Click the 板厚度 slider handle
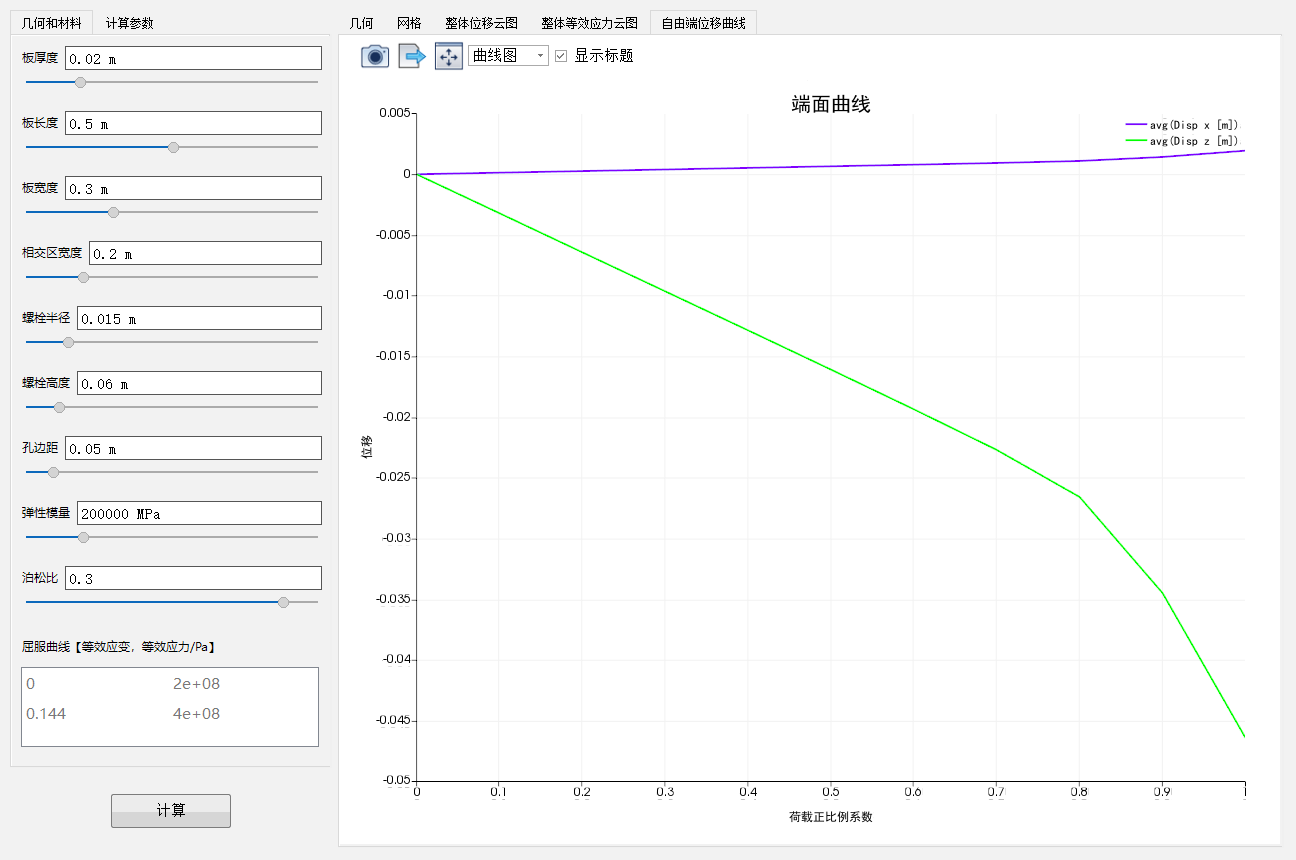1296x860 pixels. 81,82
